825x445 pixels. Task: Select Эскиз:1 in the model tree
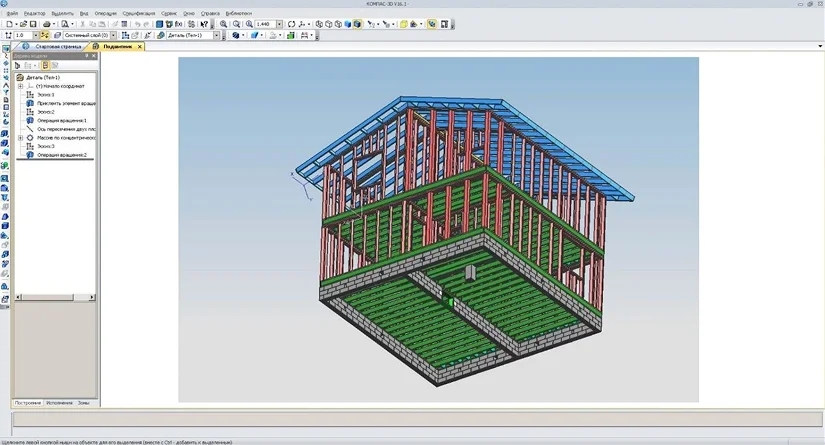click(x=46, y=95)
